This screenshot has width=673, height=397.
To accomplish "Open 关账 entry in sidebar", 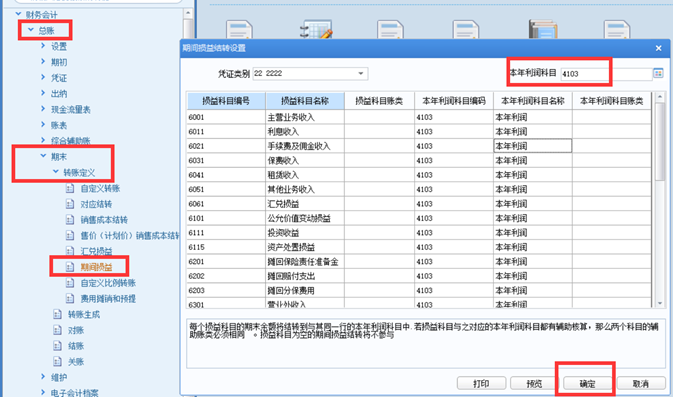I will pos(76,362).
